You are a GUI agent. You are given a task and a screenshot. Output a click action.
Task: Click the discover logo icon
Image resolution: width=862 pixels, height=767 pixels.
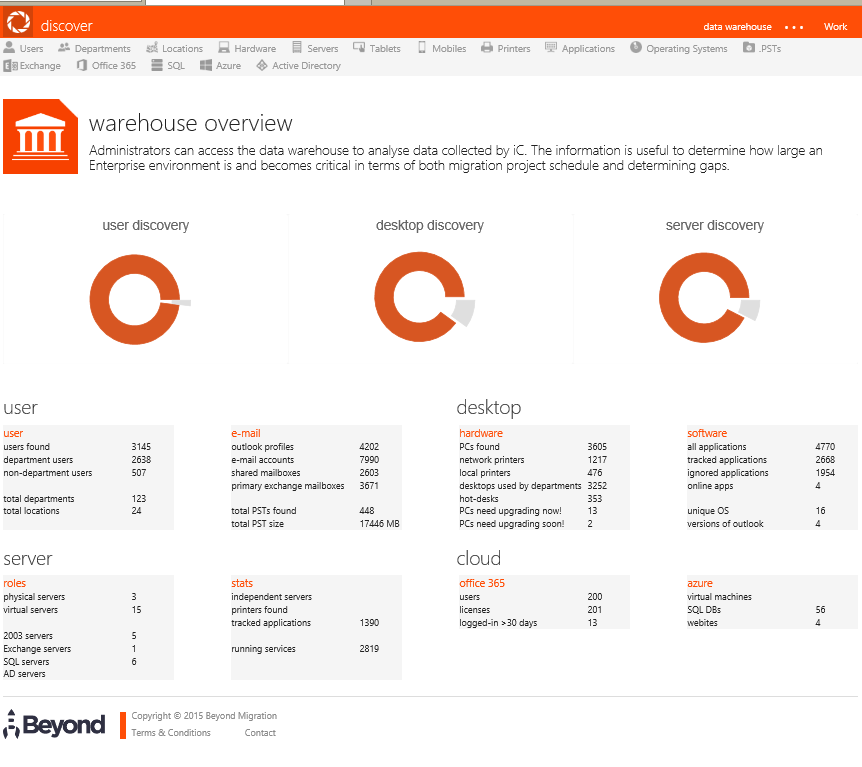click(18, 22)
